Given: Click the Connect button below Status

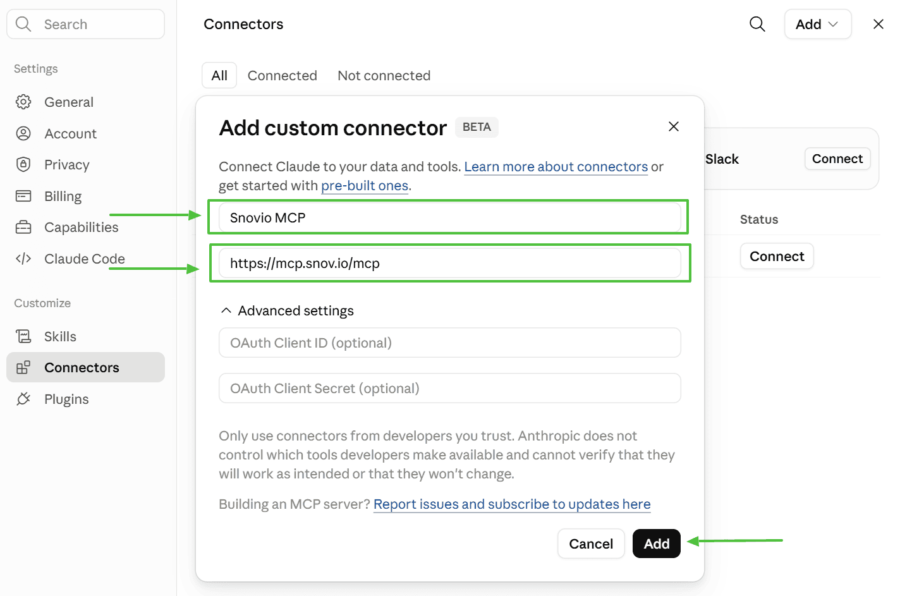Looking at the screenshot, I should [777, 256].
